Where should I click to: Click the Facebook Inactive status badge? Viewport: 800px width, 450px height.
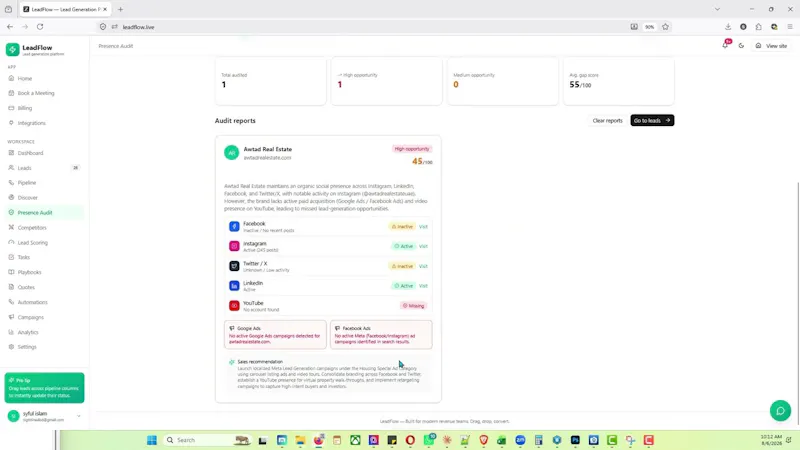pos(402,227)
